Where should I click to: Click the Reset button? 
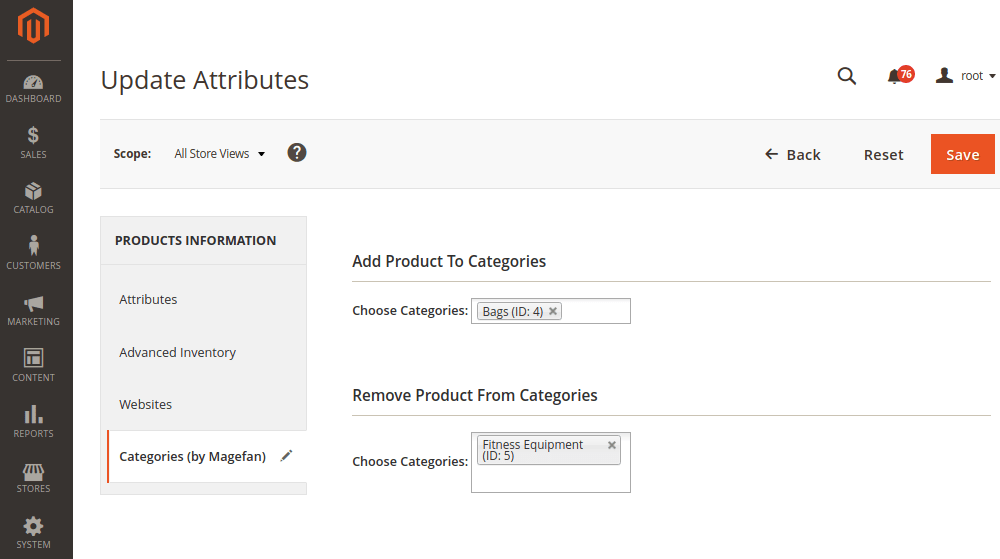883,155
